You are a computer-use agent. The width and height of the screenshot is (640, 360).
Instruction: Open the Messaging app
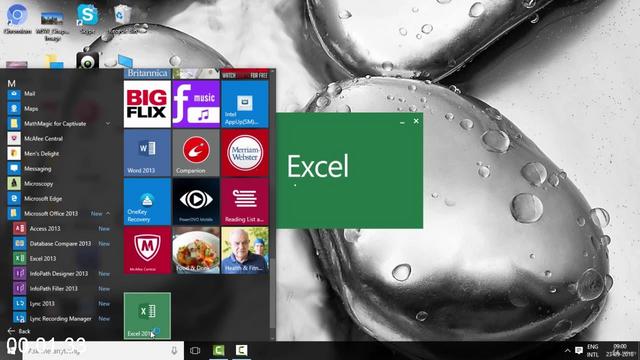59,169
